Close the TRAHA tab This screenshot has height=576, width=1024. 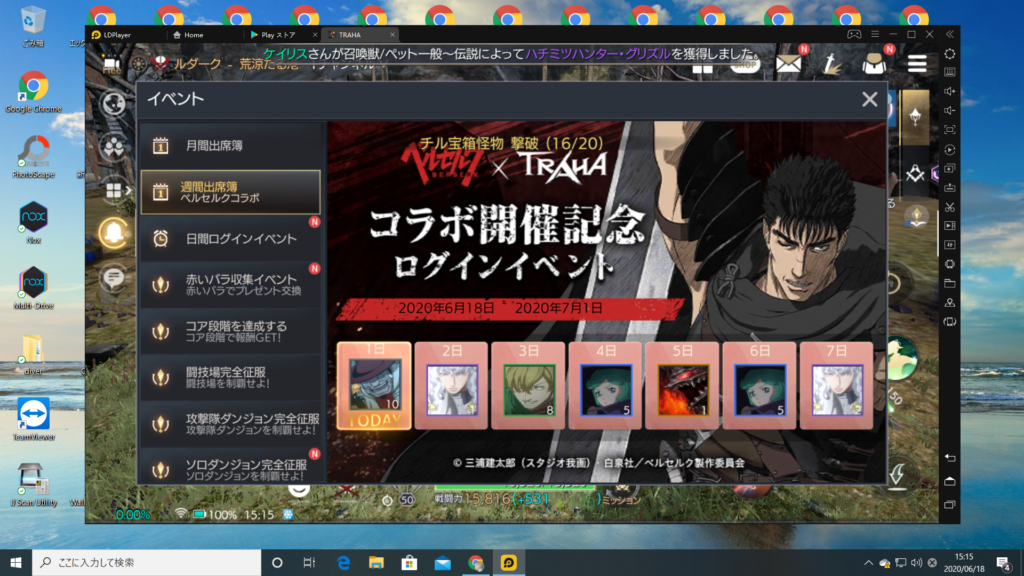click(x=392, y=35)
